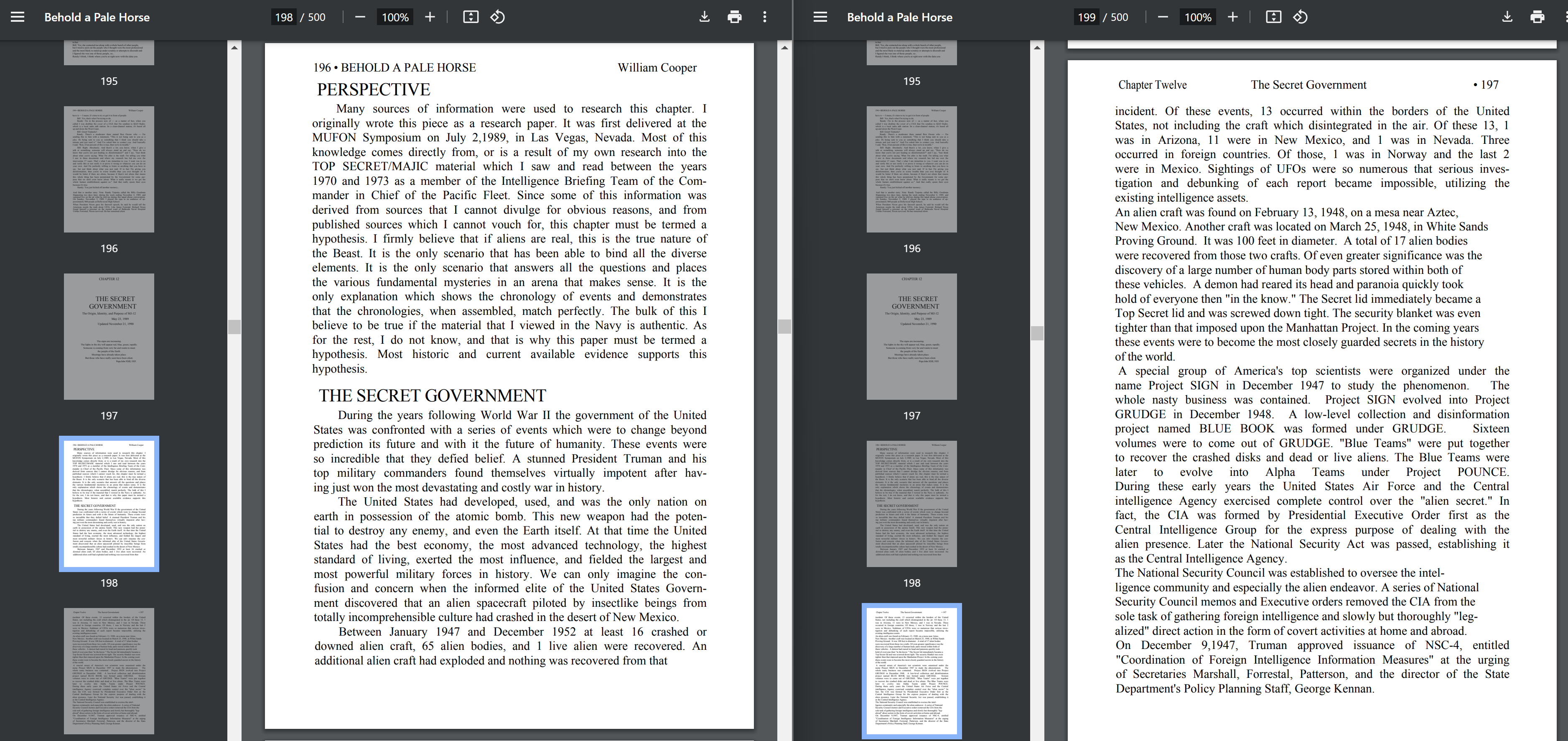Zoom in on the left PDF viewer
1568x741 pixels.
point(430,17)
